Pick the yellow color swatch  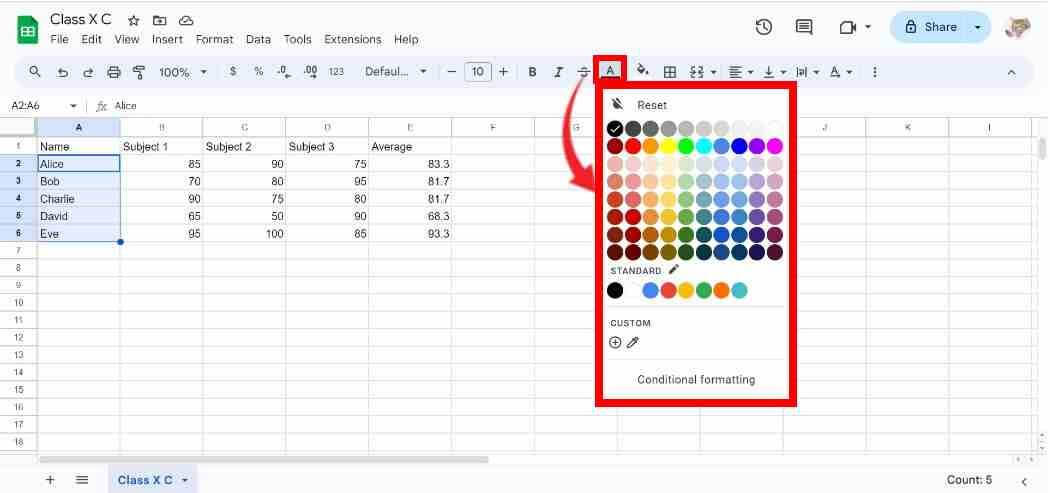coord(668,146)
